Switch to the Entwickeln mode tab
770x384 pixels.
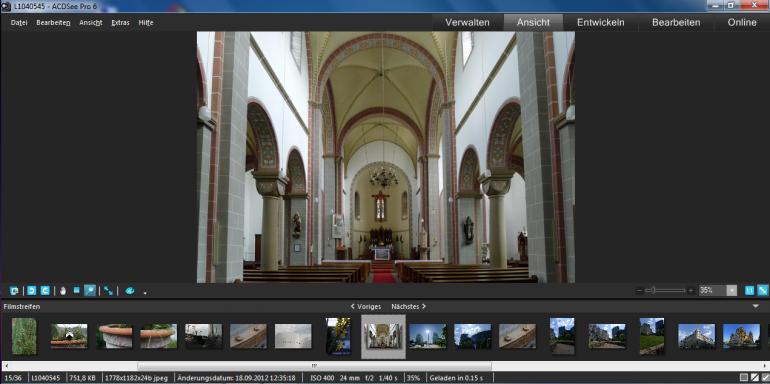[601, 23]
